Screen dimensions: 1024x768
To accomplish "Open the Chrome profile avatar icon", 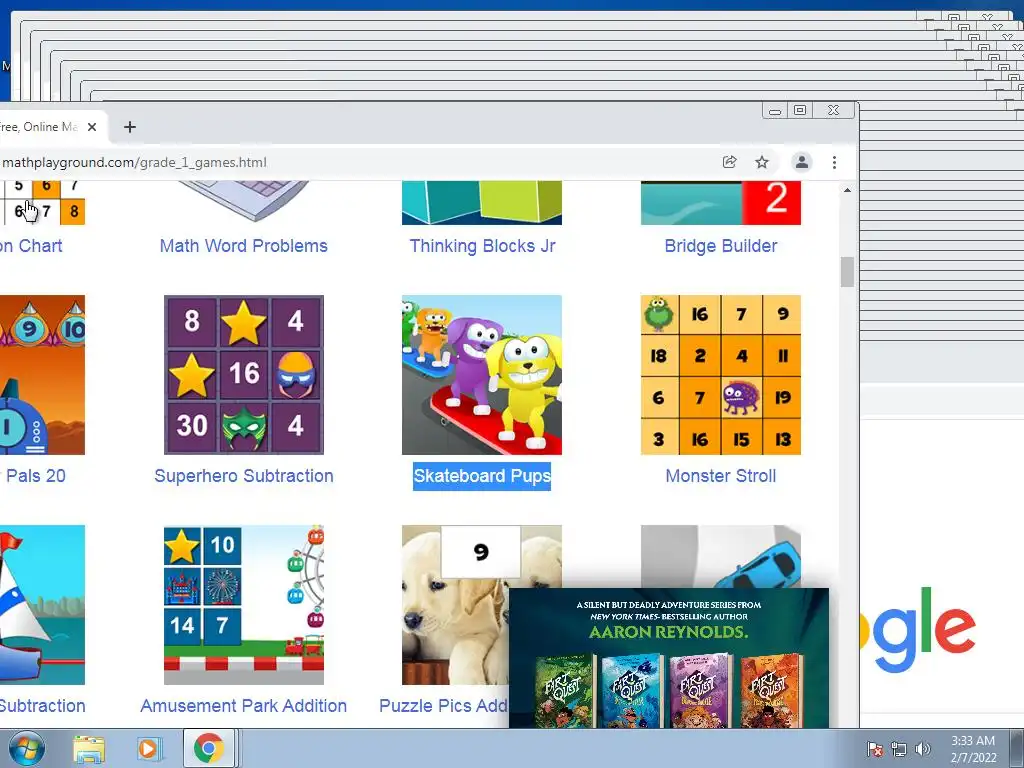I will click(801, 162).
